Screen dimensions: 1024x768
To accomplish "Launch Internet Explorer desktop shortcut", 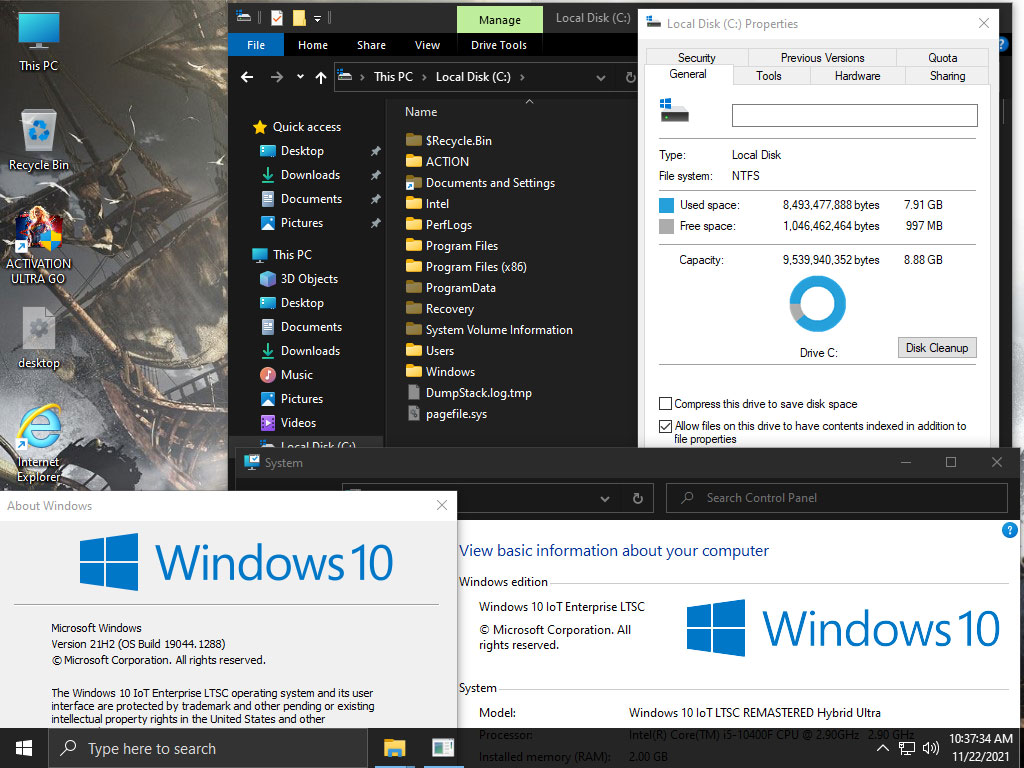I will pos(39,444).
